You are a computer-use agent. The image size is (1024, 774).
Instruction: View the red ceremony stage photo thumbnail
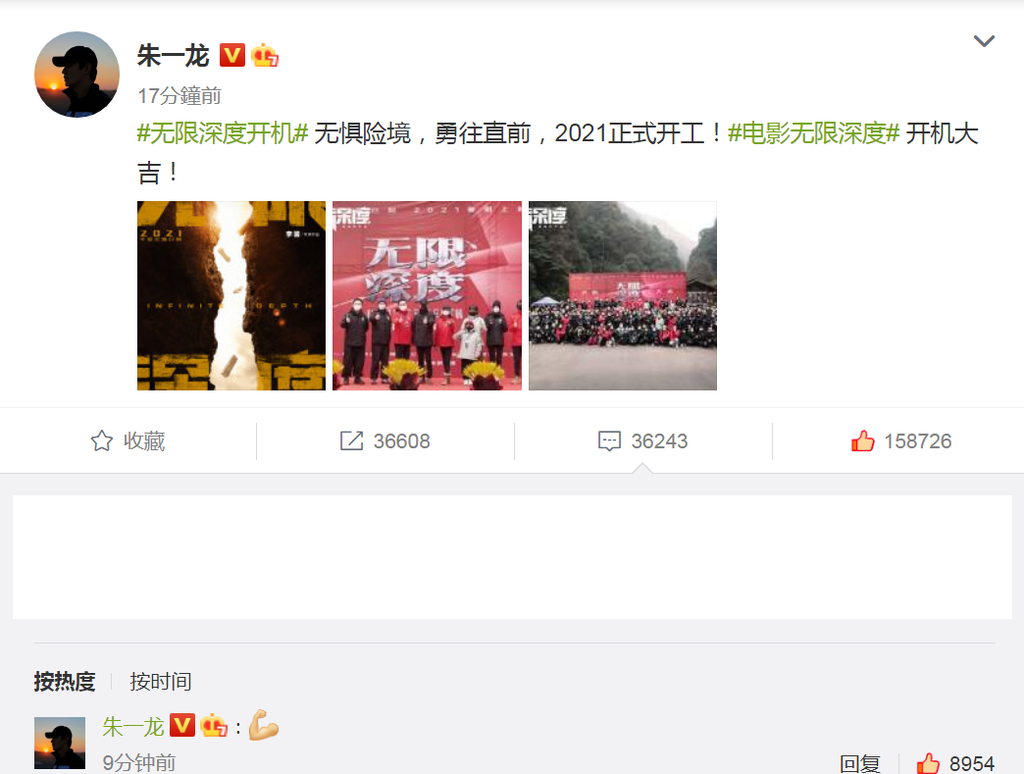click(427, 295)
